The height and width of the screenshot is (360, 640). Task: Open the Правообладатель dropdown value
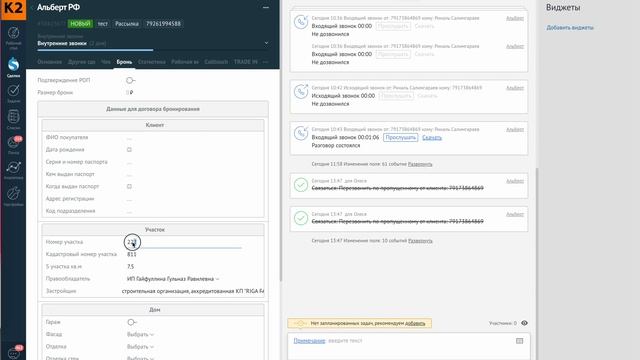coord(173,279)
